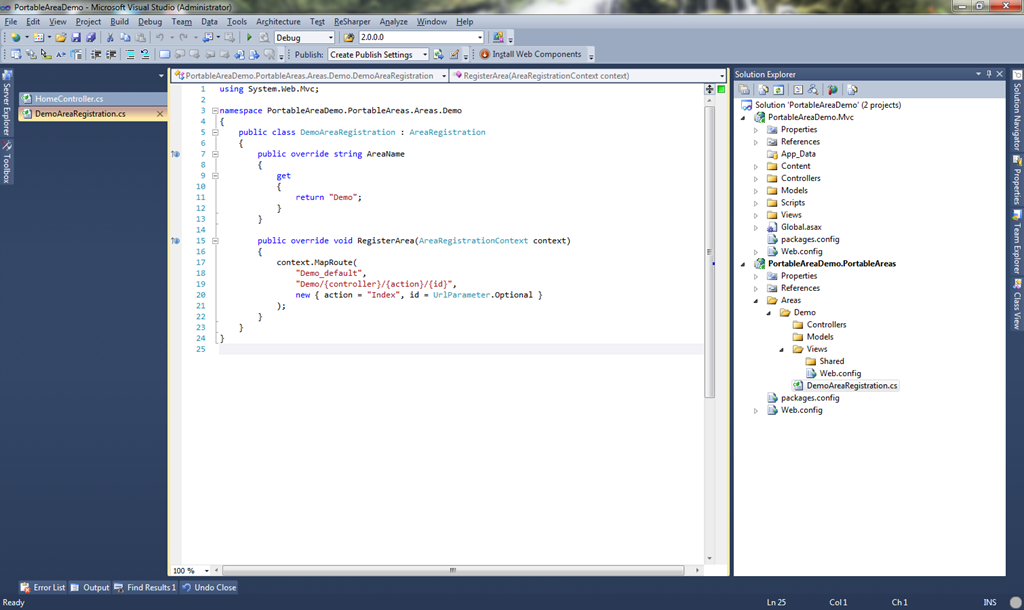The width and height of the screenshot is (1024, 610).
Task: Open Find Results 1 panel
Action: tap(145, 587)
